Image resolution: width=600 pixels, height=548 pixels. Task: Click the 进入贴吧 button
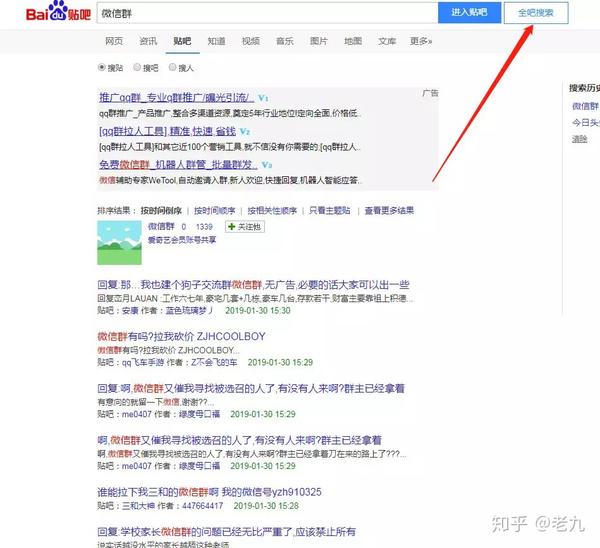point(470,13)
